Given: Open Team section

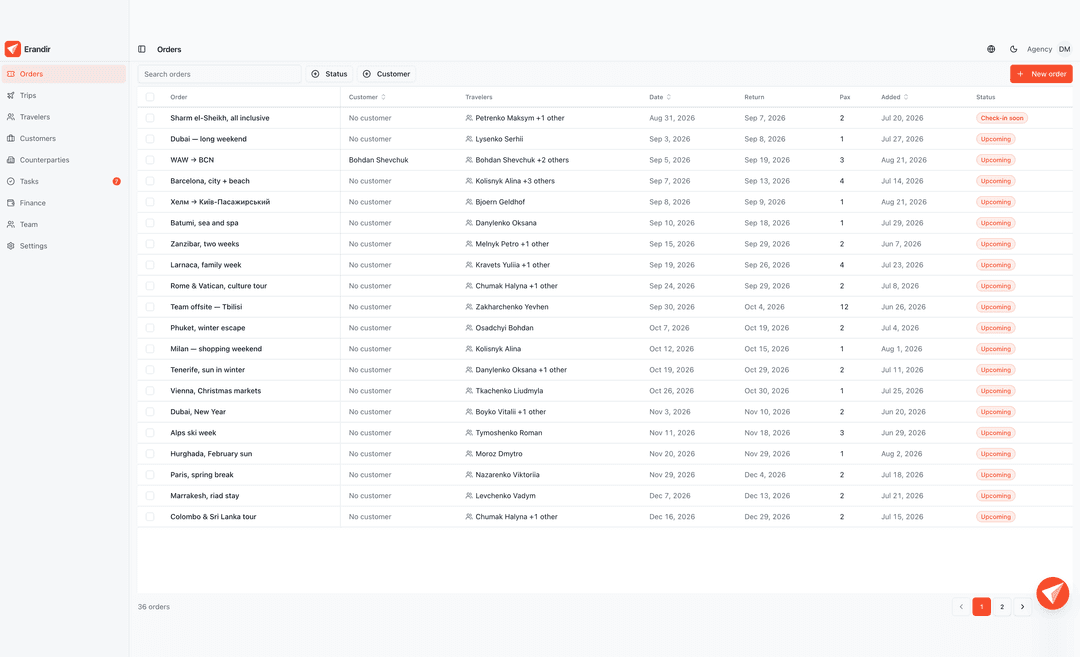Looking at the screenshot, I should pos(63,225).
